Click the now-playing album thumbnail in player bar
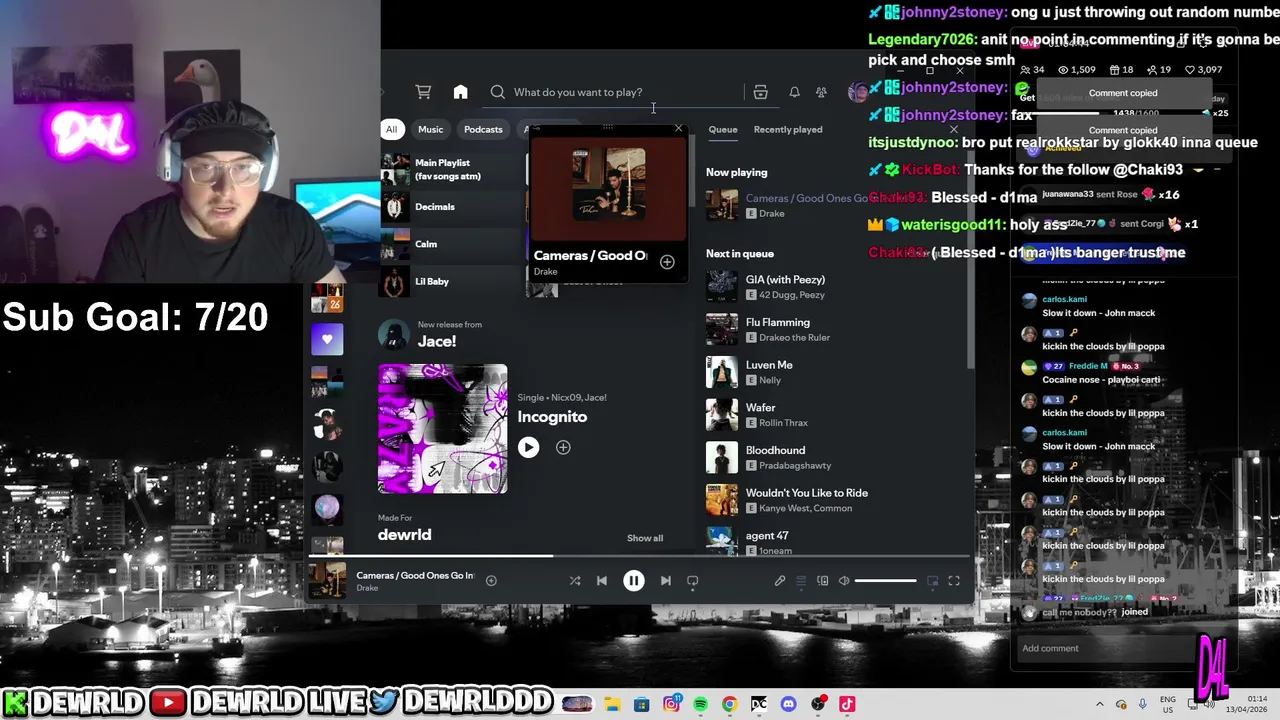This screenshot has height=720, width=1280. (327, 580)
